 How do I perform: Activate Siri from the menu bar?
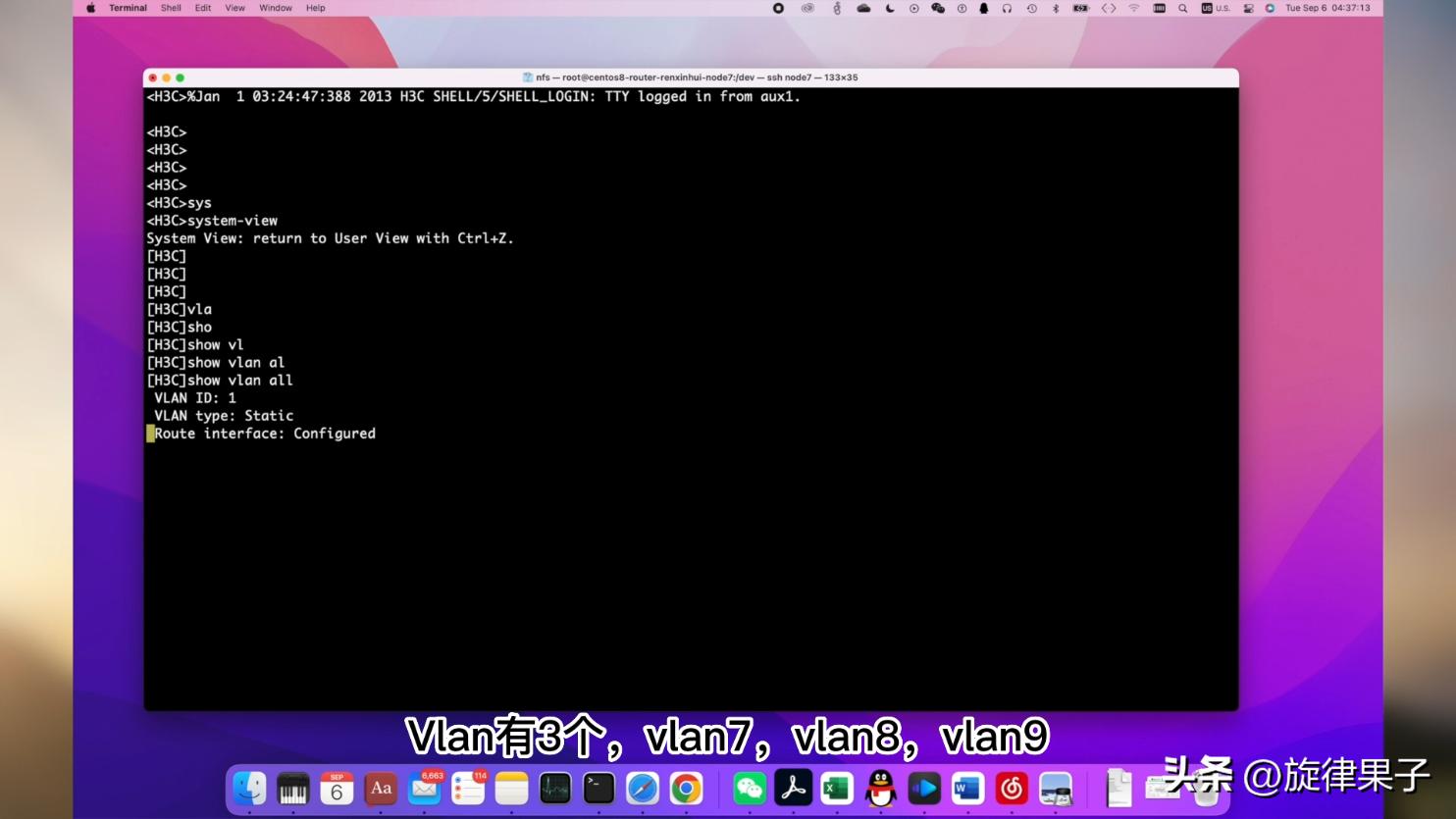[x=1270, y=8]
